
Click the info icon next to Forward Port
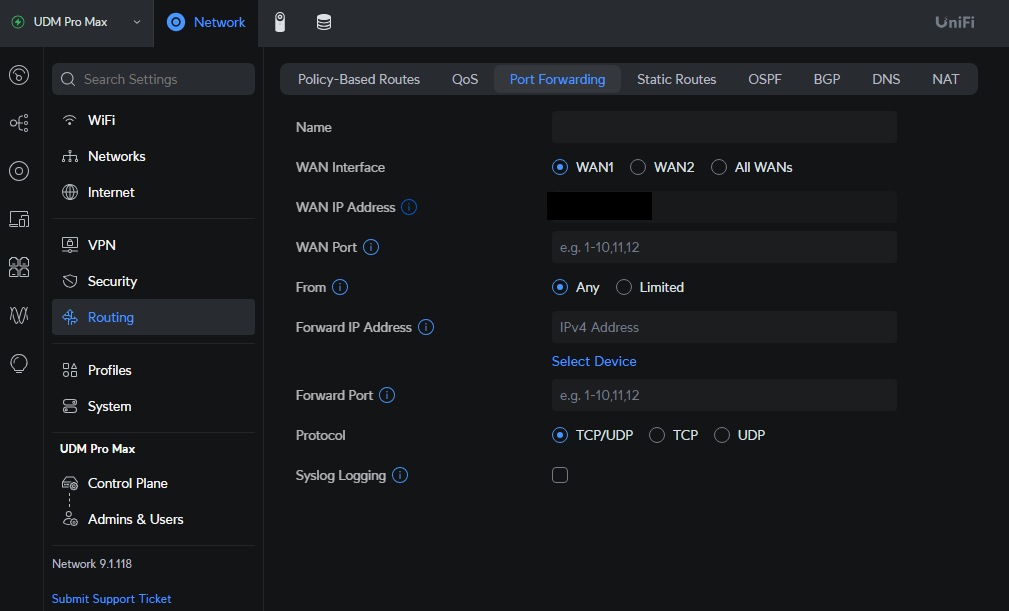(x=387, y=396)
